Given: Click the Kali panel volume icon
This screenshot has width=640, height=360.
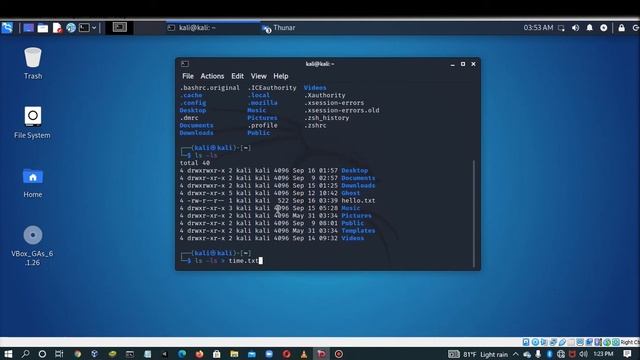Looking at the screenshot, I should [576, 28].
